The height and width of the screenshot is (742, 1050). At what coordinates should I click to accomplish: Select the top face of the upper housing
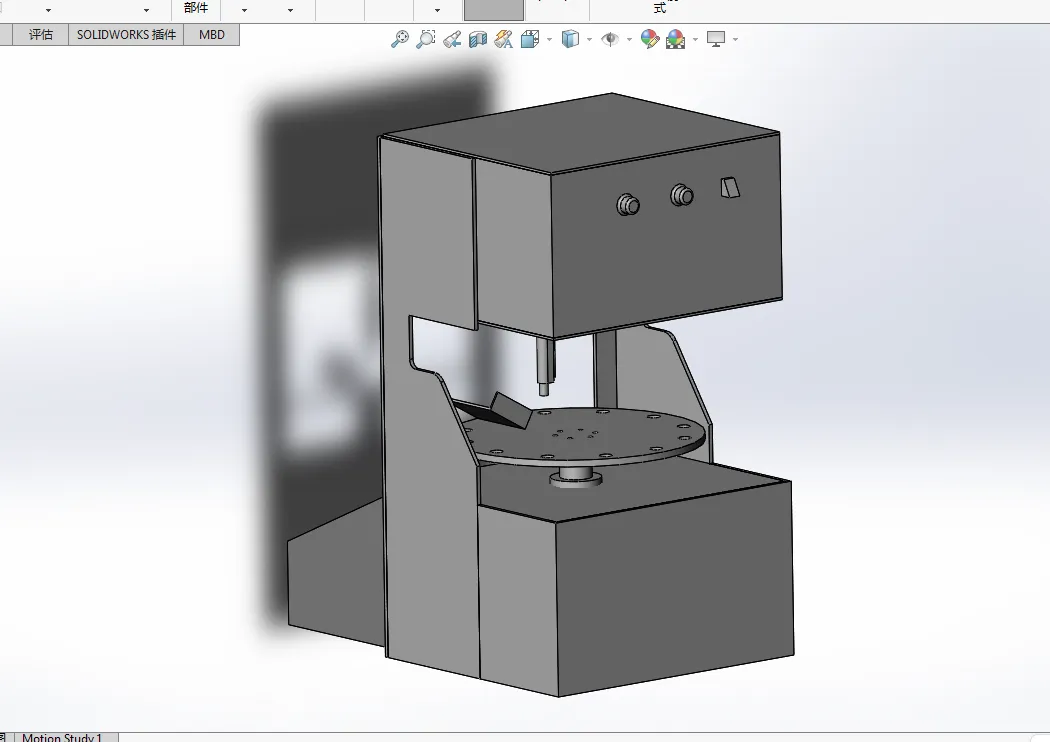(581, 133)
